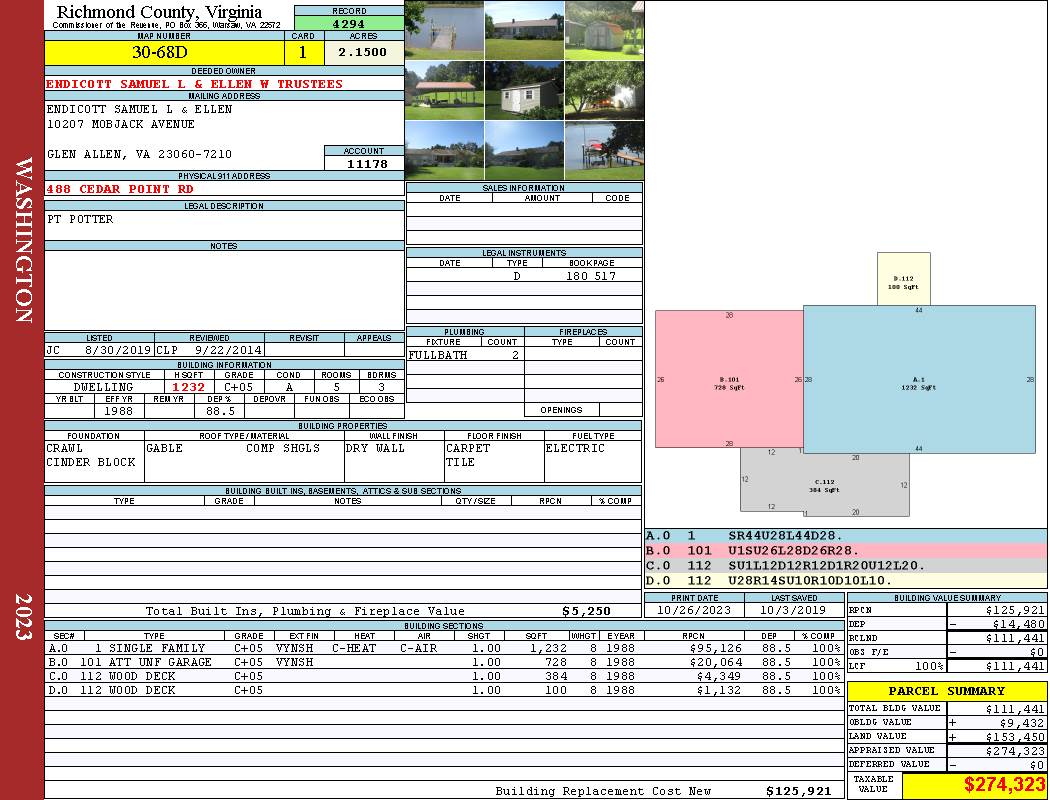Click foundation entry CINDER BLOCK
The width and height of the screenshot is (1050, 800).
coord(91,462)
